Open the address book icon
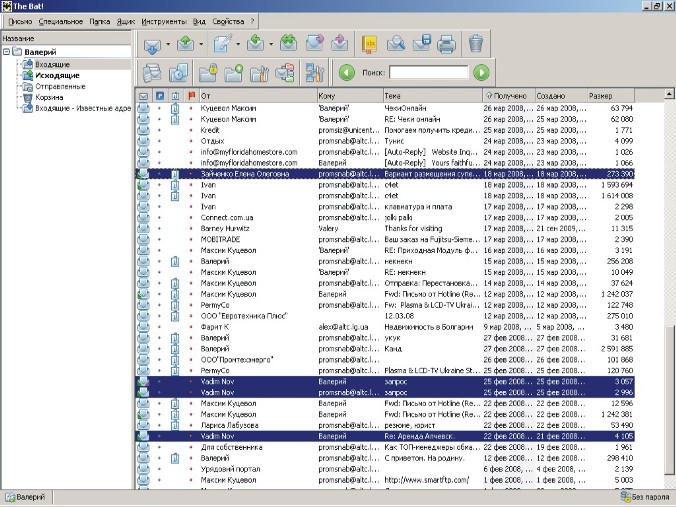Screen dimensions: 676x507 pos(370,44)
